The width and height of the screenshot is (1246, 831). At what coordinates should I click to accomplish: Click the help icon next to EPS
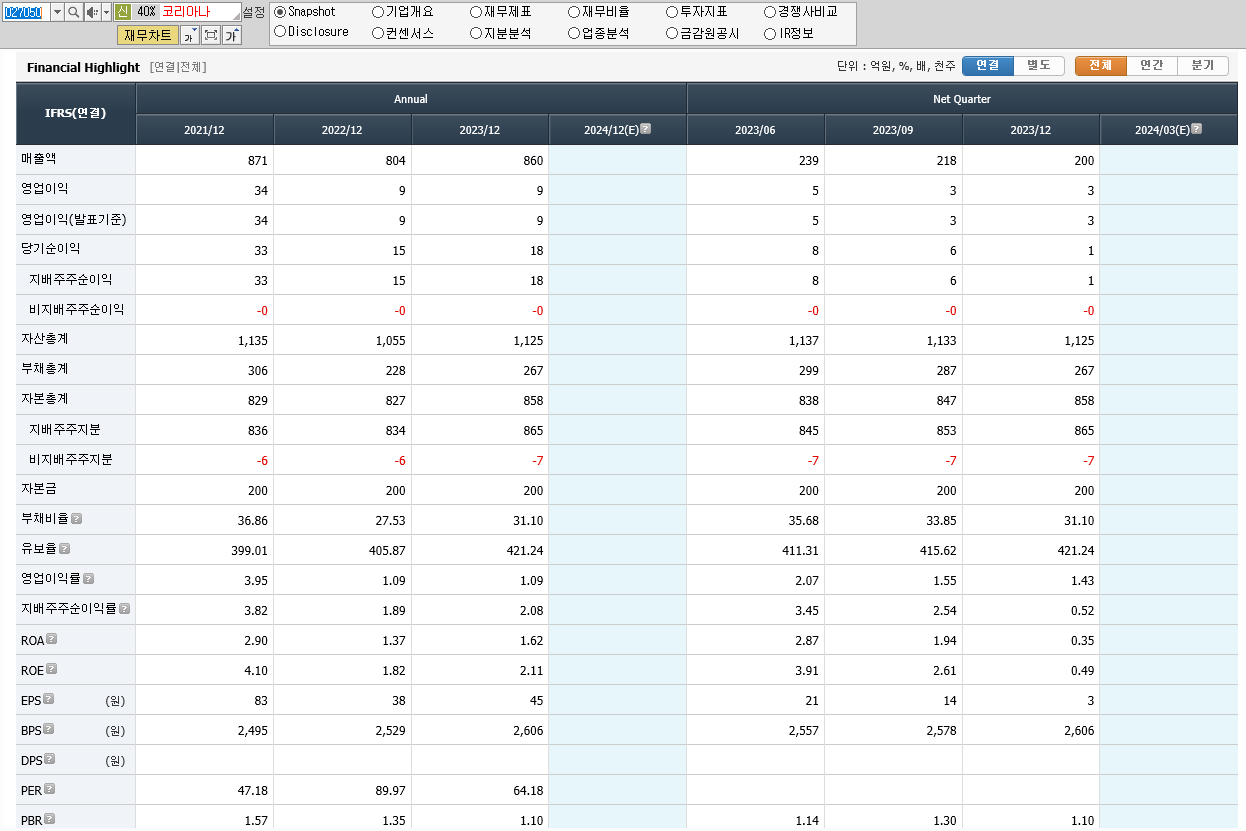49,699
